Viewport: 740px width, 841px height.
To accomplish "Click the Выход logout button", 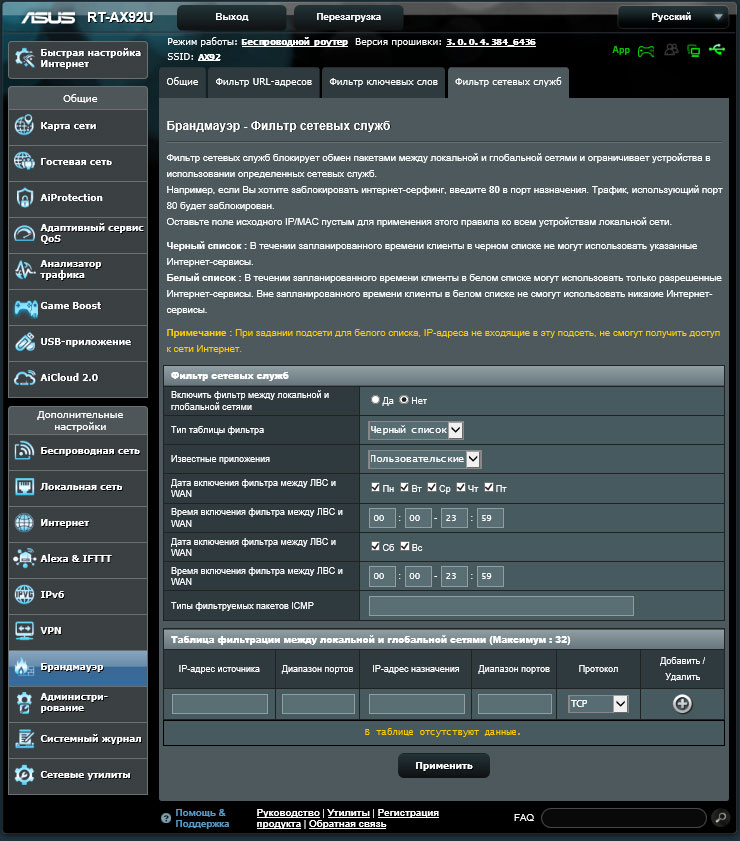I will [x=232, y=17].
